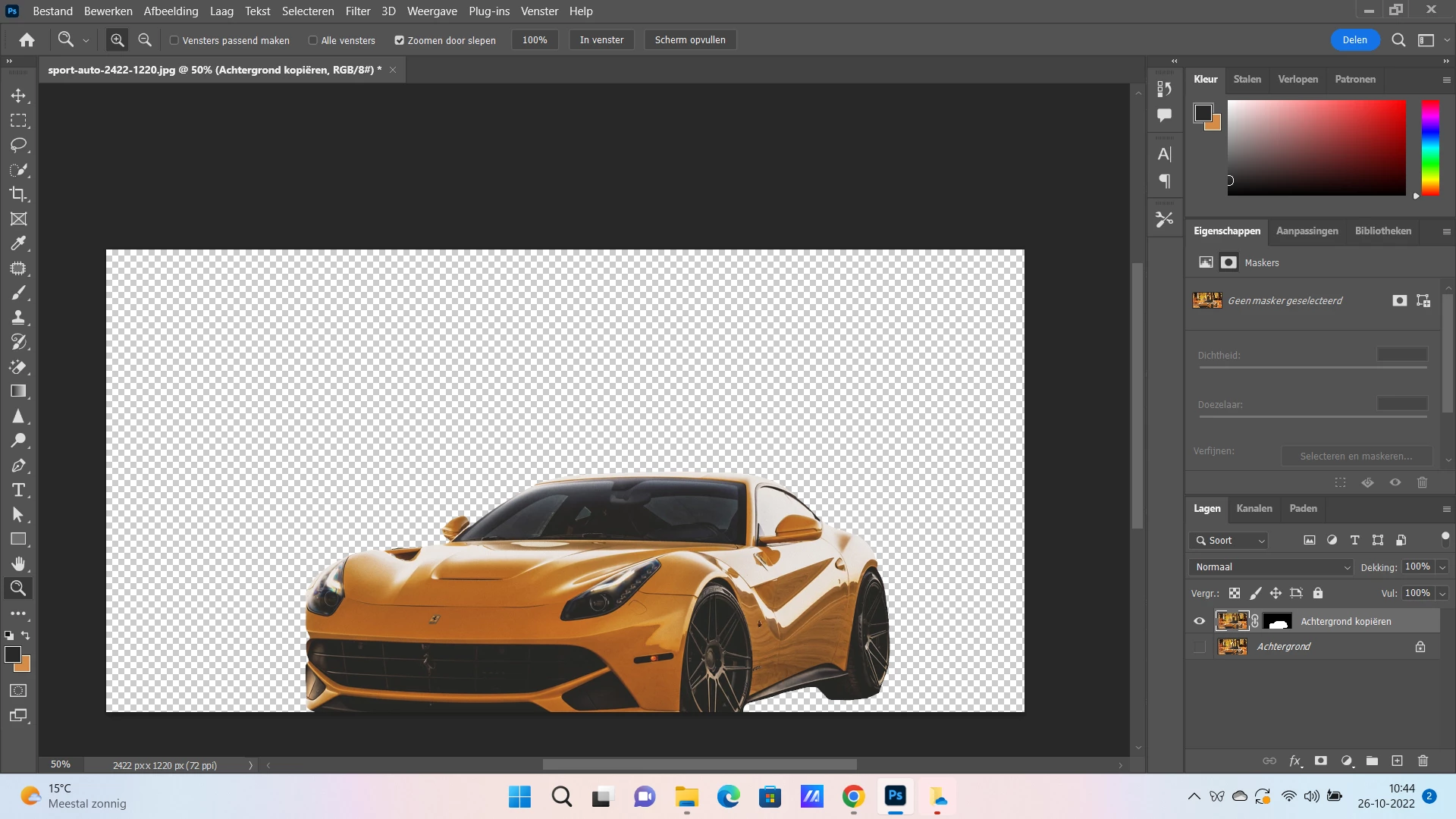Uncheck Zoomen door slepen option

pos(399,40)
